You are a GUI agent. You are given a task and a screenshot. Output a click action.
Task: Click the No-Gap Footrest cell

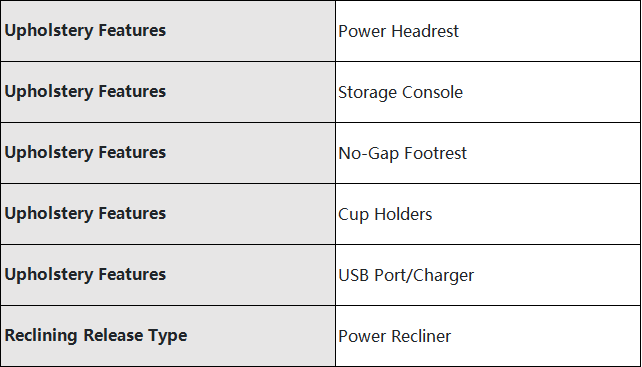(488, 153)
